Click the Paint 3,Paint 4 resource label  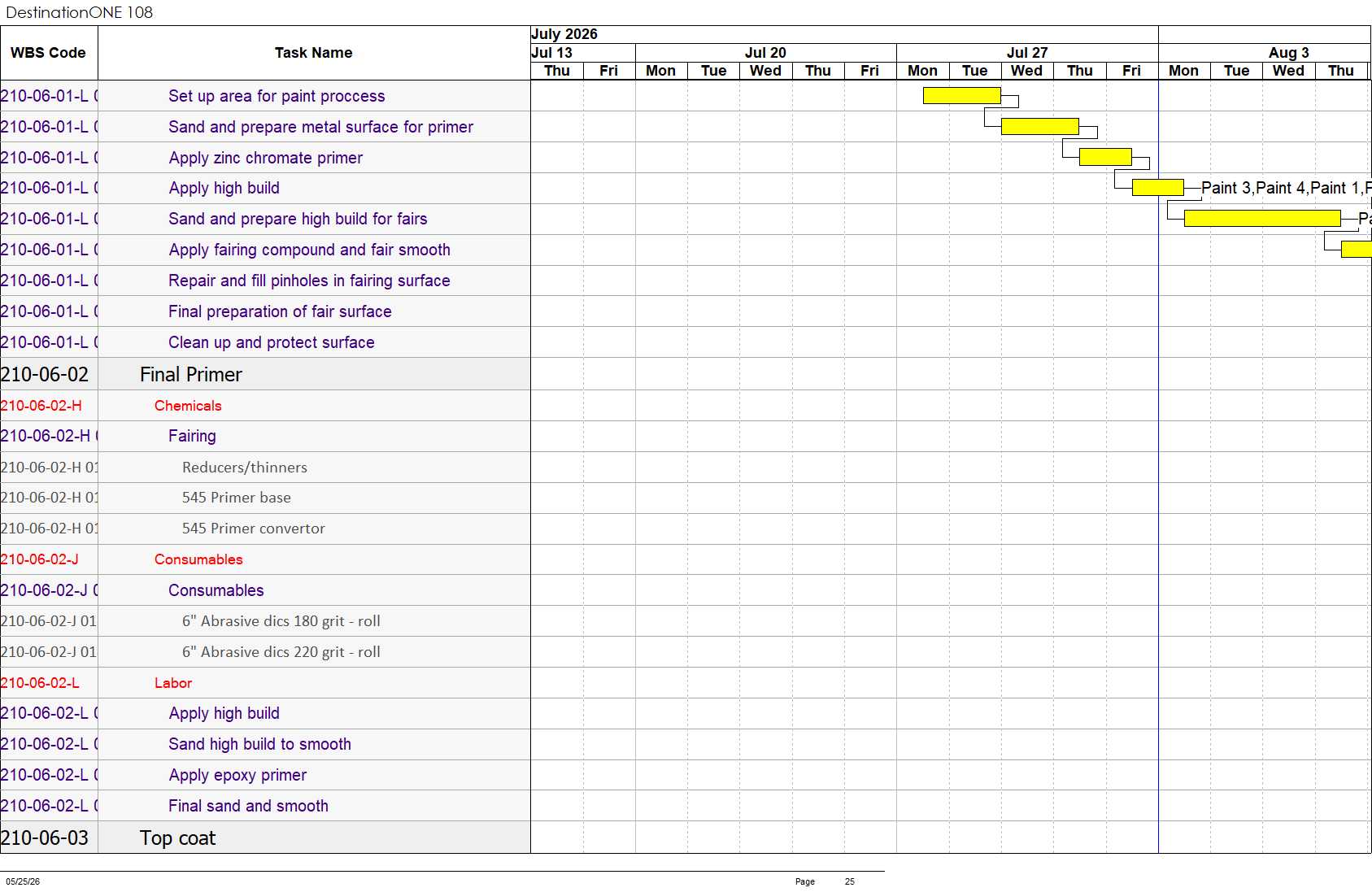coord(1253,188)
